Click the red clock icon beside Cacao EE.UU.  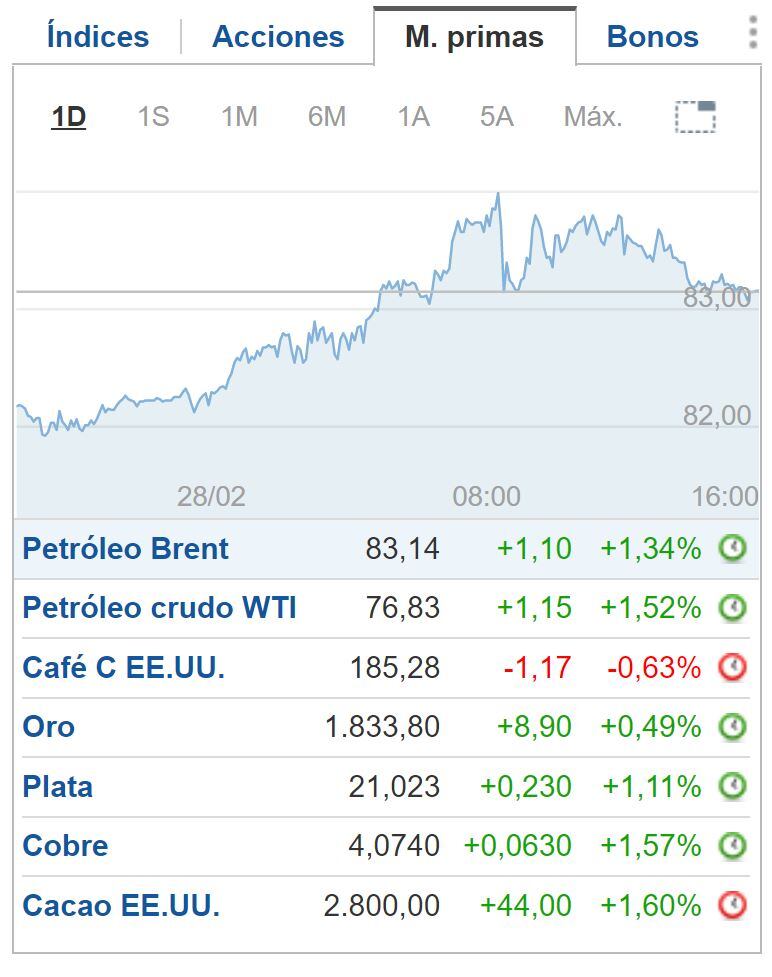731,906
